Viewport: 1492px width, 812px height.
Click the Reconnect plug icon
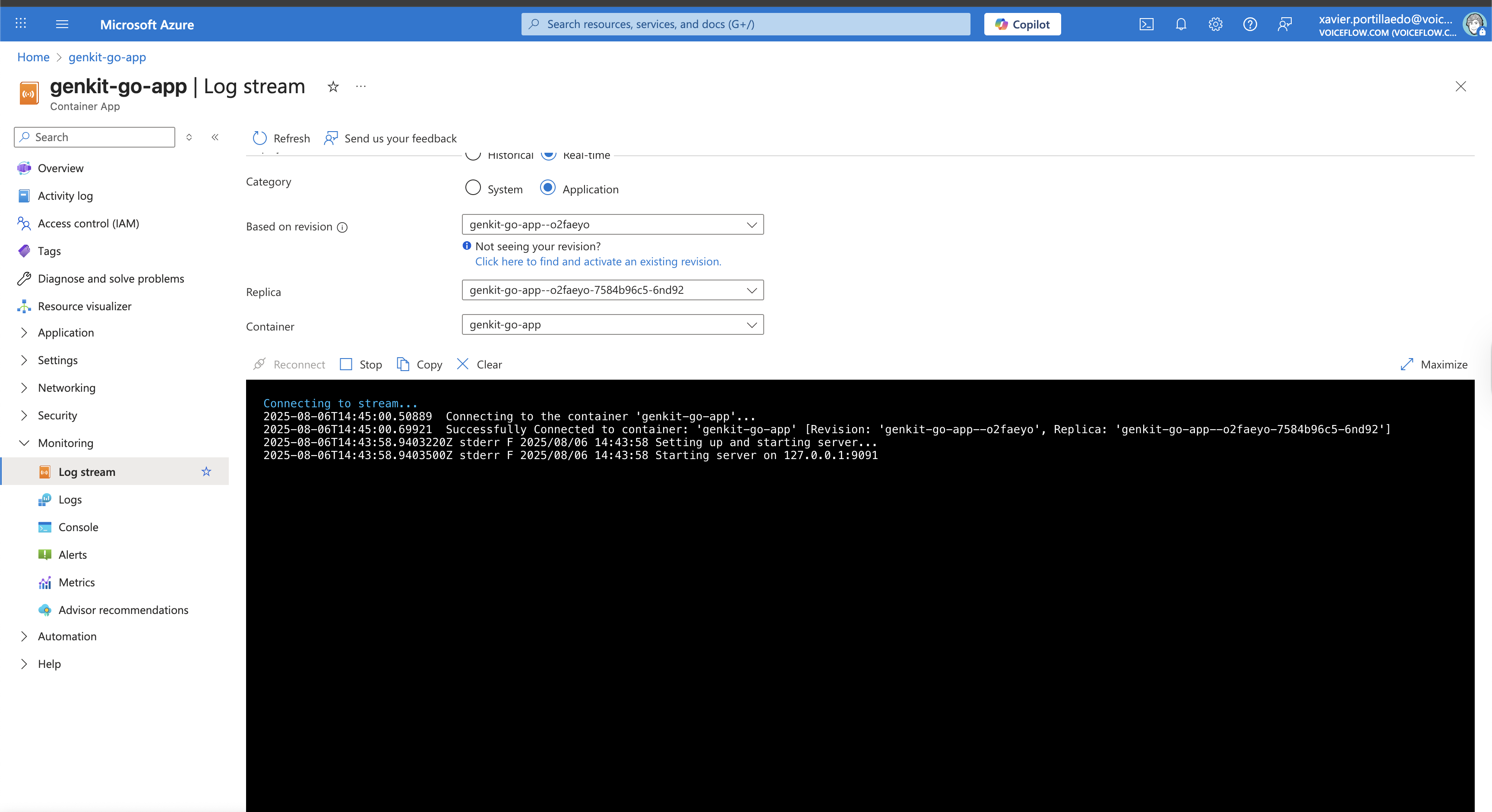(x=259, y=364)
